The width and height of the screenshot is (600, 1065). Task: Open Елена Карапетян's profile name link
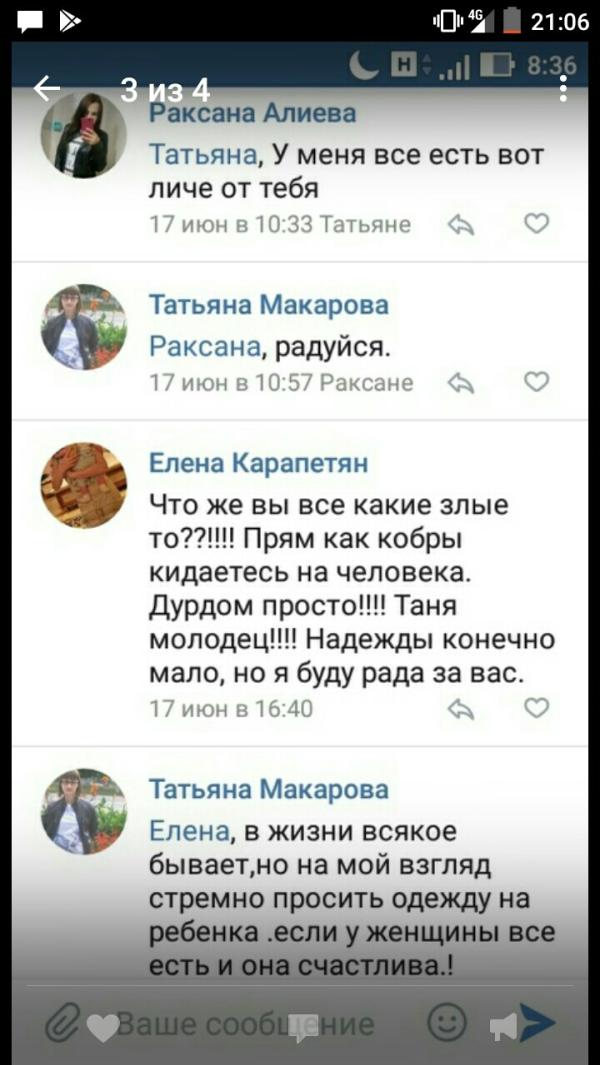(x=259, y=464)
